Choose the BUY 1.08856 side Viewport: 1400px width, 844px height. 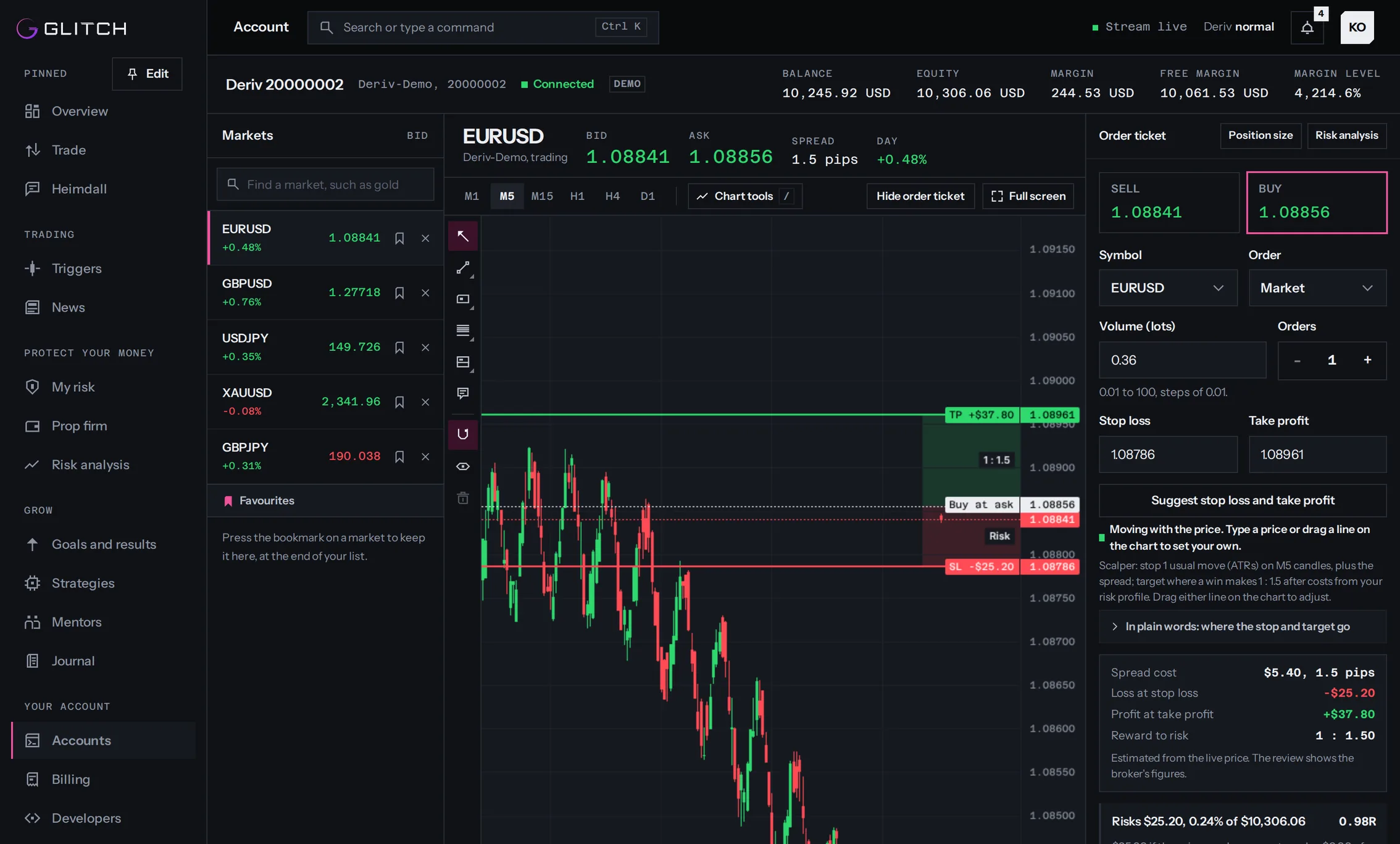coord(1317,202)
